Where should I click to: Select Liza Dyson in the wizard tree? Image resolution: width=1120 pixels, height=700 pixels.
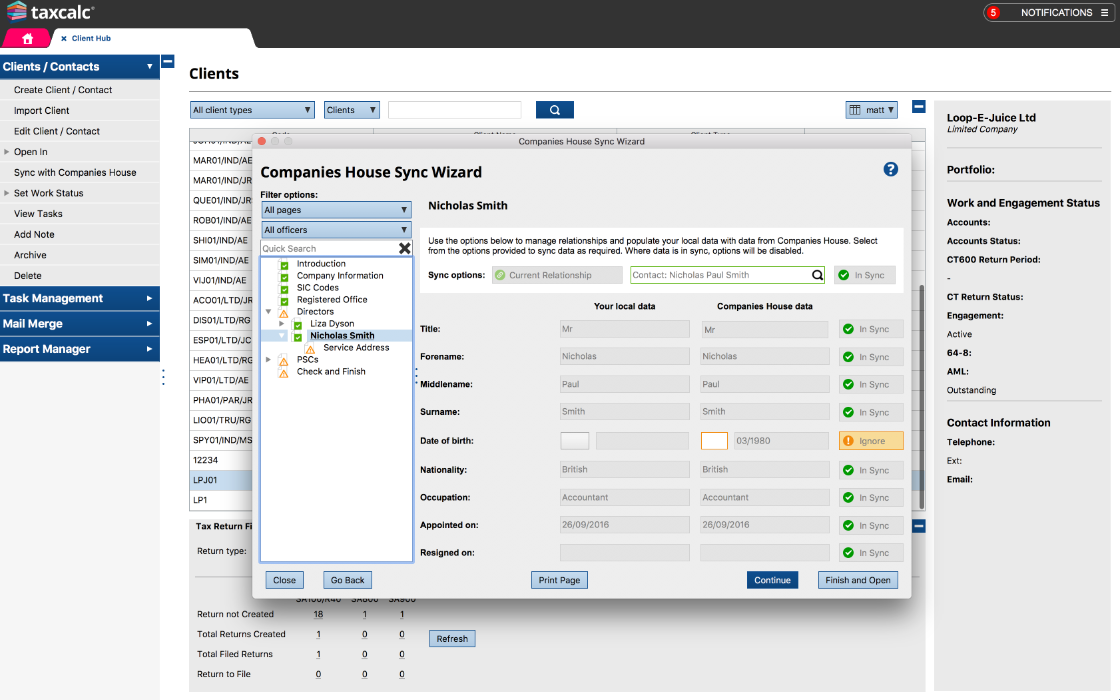coord(332,324)
